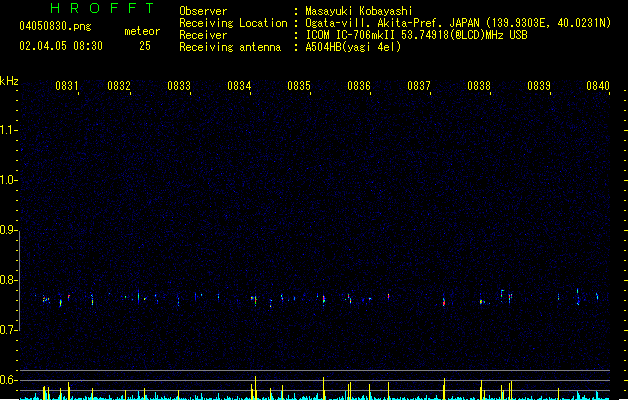Screen dimensions: 629x400
Task: Click the 0837 time marker
Action: (x=419, y=86)
